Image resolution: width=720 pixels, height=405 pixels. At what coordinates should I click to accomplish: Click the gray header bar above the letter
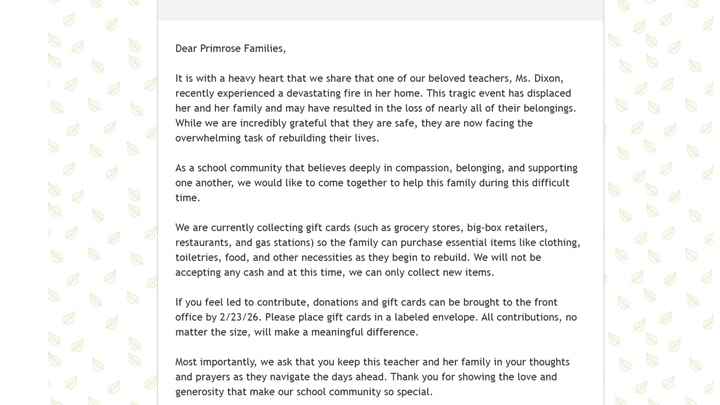click(380, 9)
